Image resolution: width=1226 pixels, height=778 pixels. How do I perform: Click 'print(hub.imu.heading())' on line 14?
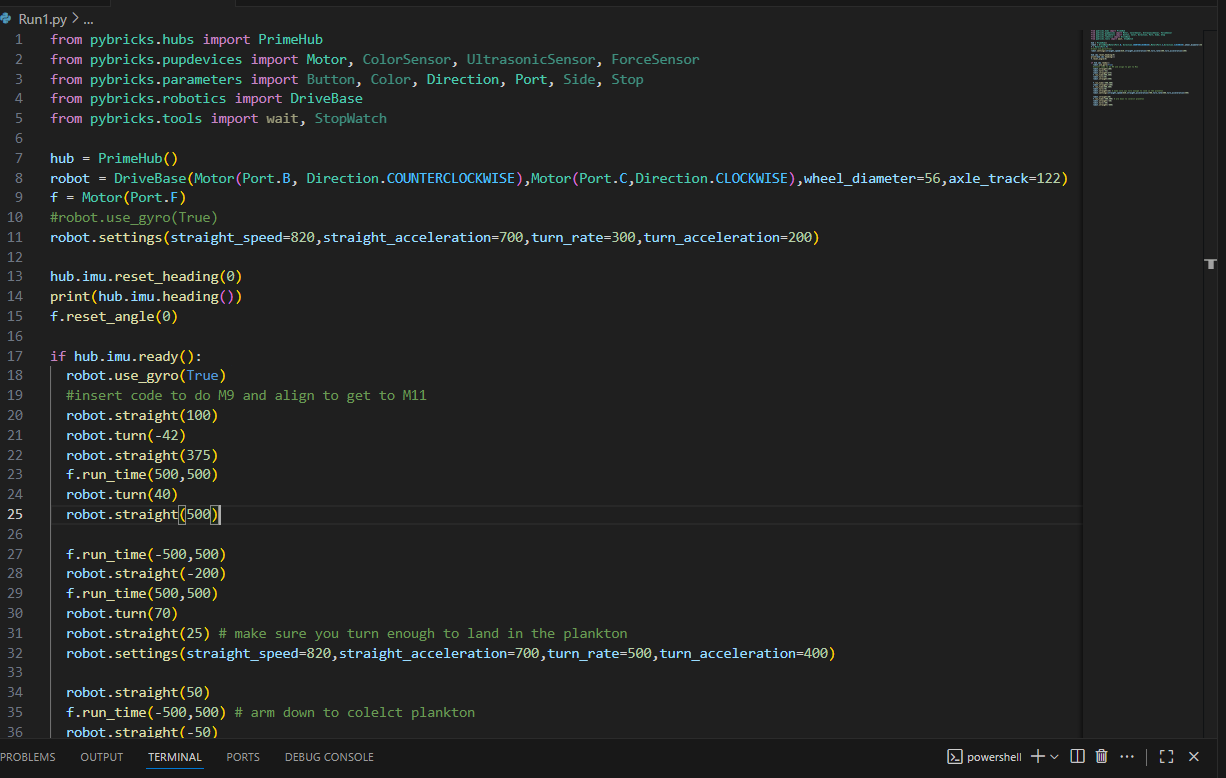coord(146,296)
